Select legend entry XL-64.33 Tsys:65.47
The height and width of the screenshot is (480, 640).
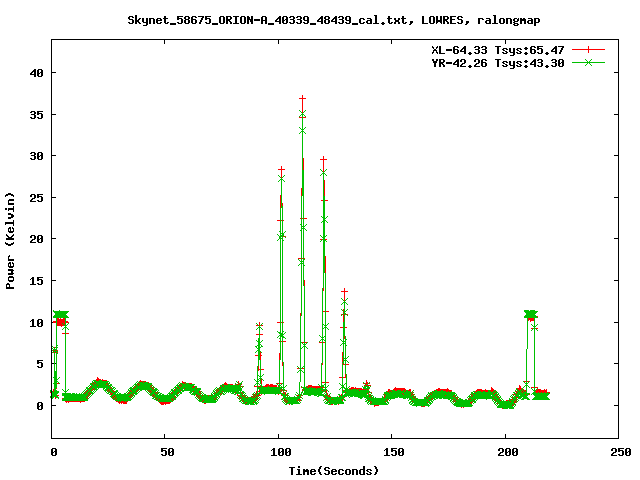point(498,50)
